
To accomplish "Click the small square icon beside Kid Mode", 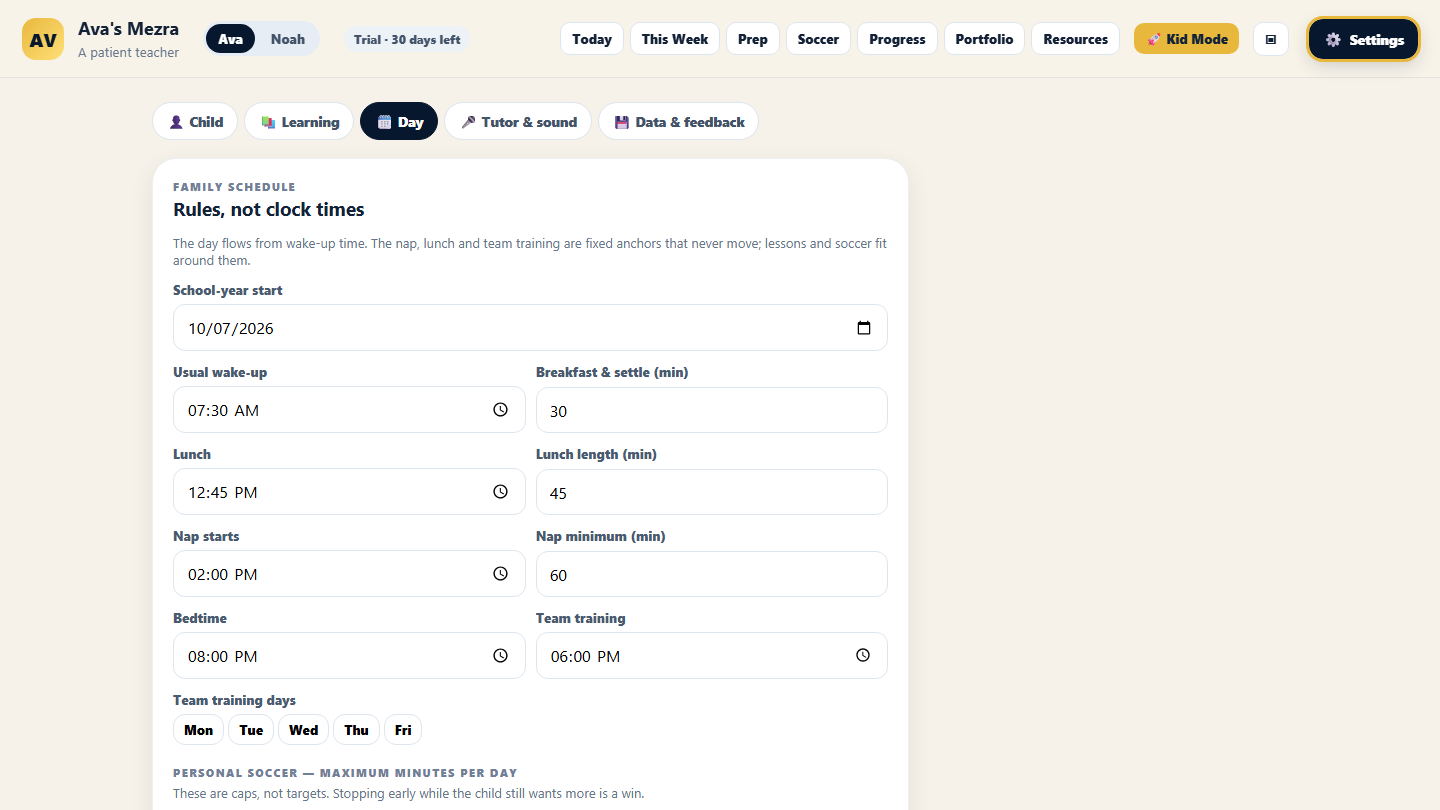I will pyautogui.click(x=1271, y=39).
